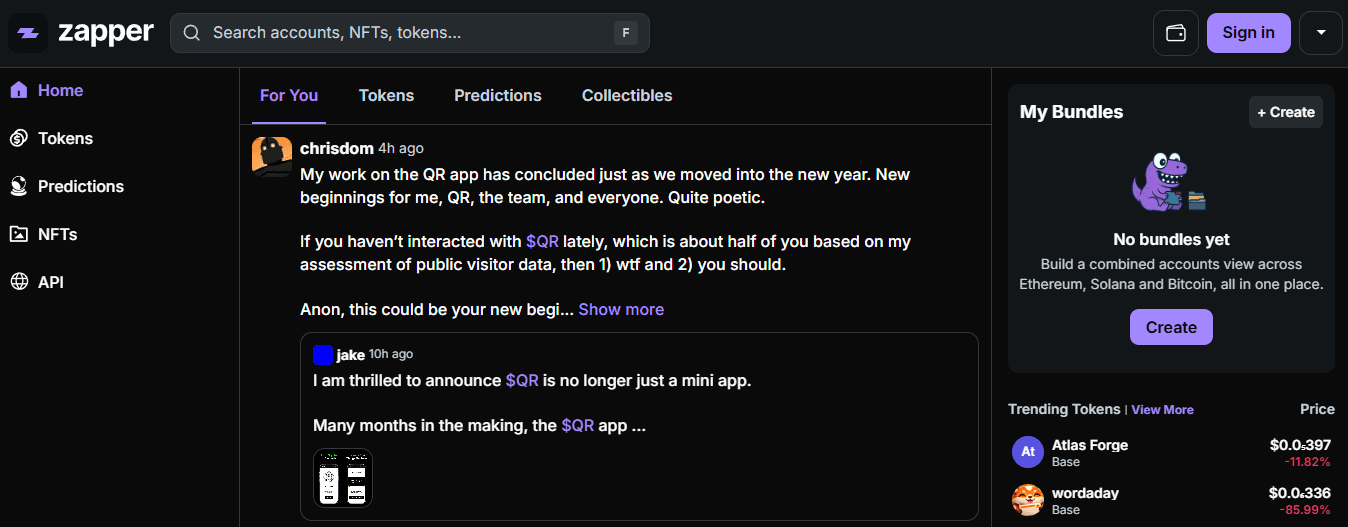Open View More trending tokens link
The height and width of the screenshot is (527, 1348).
[x=1162, y=409]
